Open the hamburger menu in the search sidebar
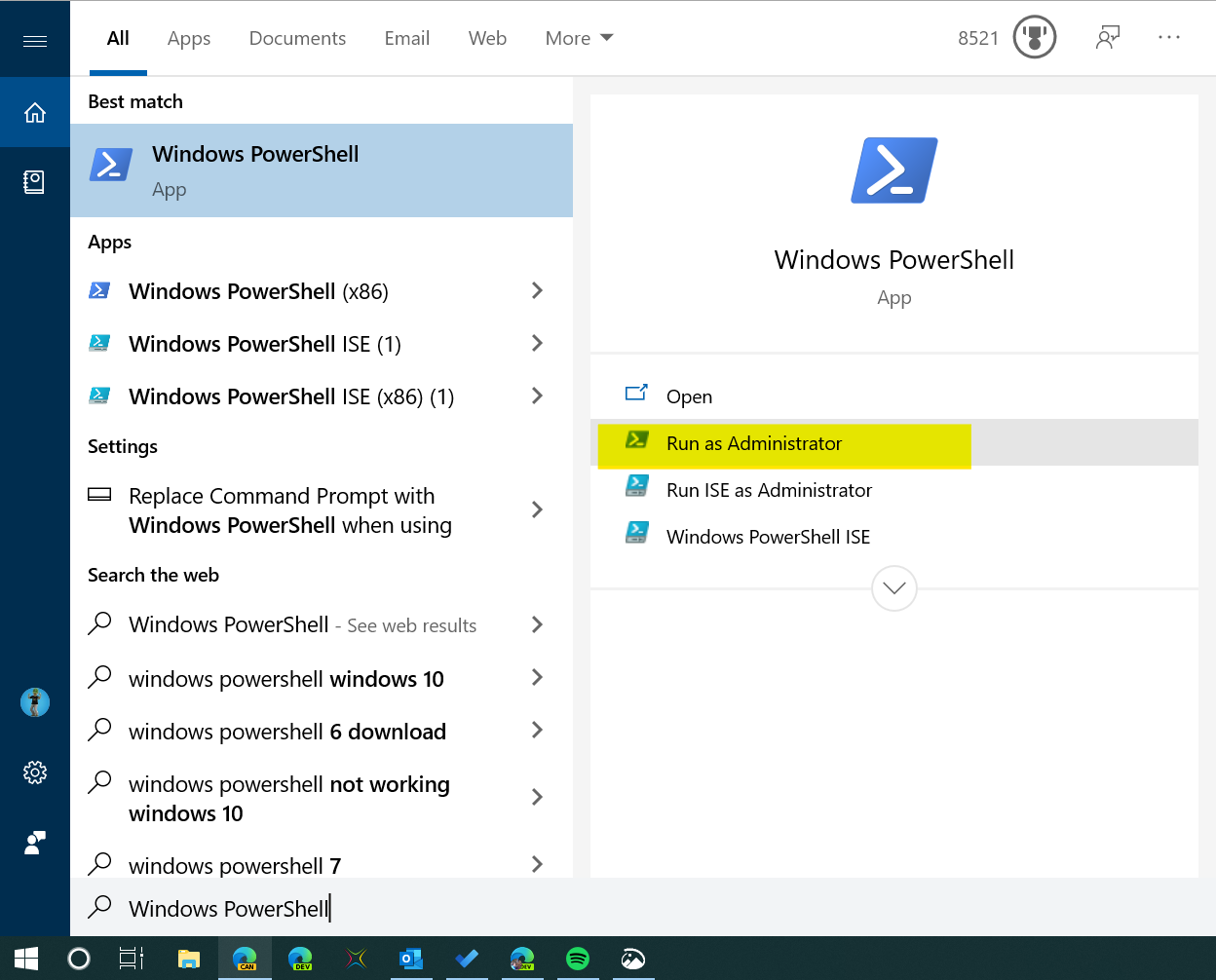Image resolution: width=1216 pixels, height=980 pixels. coord(35,41)
